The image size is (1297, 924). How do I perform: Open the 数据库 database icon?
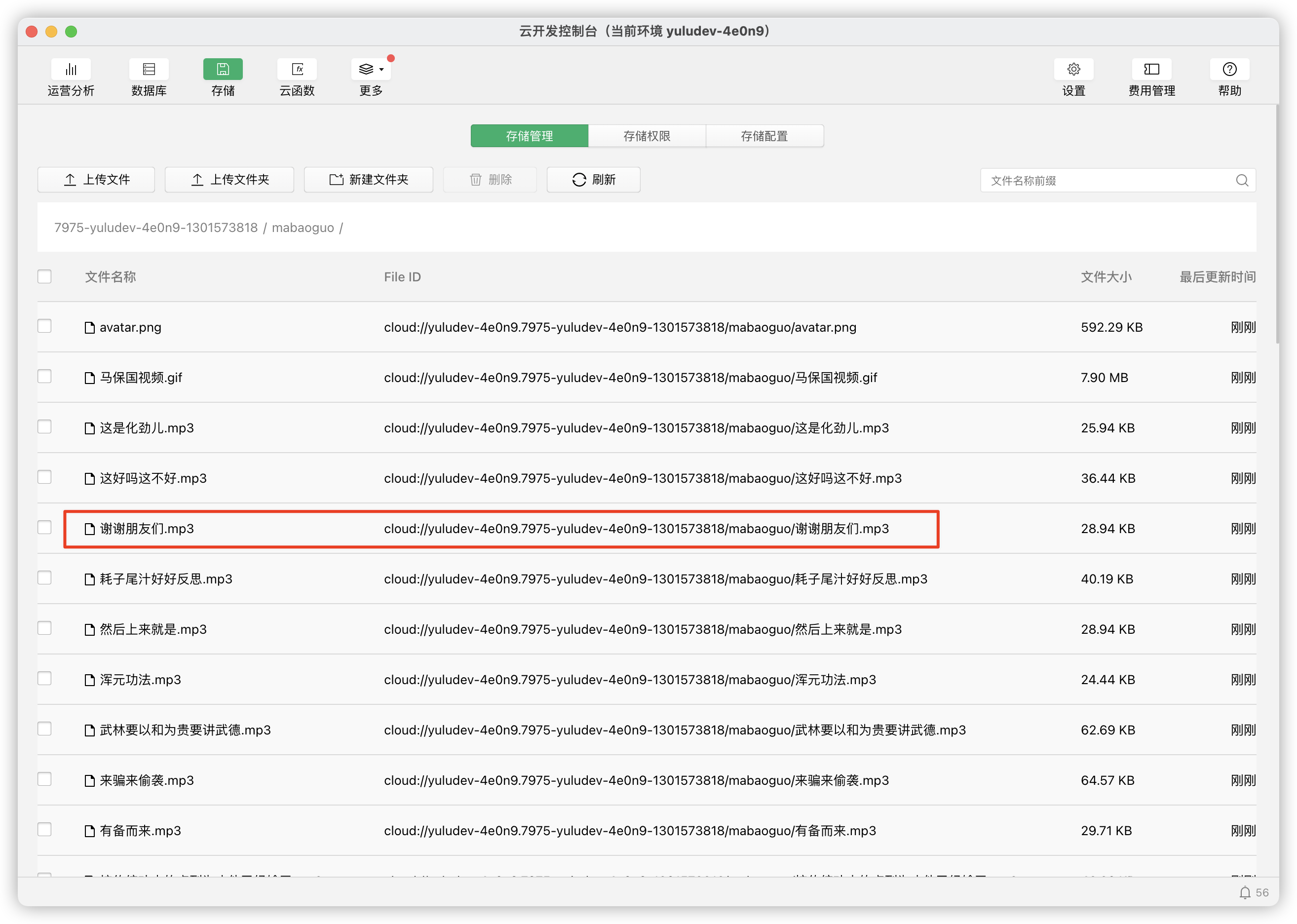149,70
